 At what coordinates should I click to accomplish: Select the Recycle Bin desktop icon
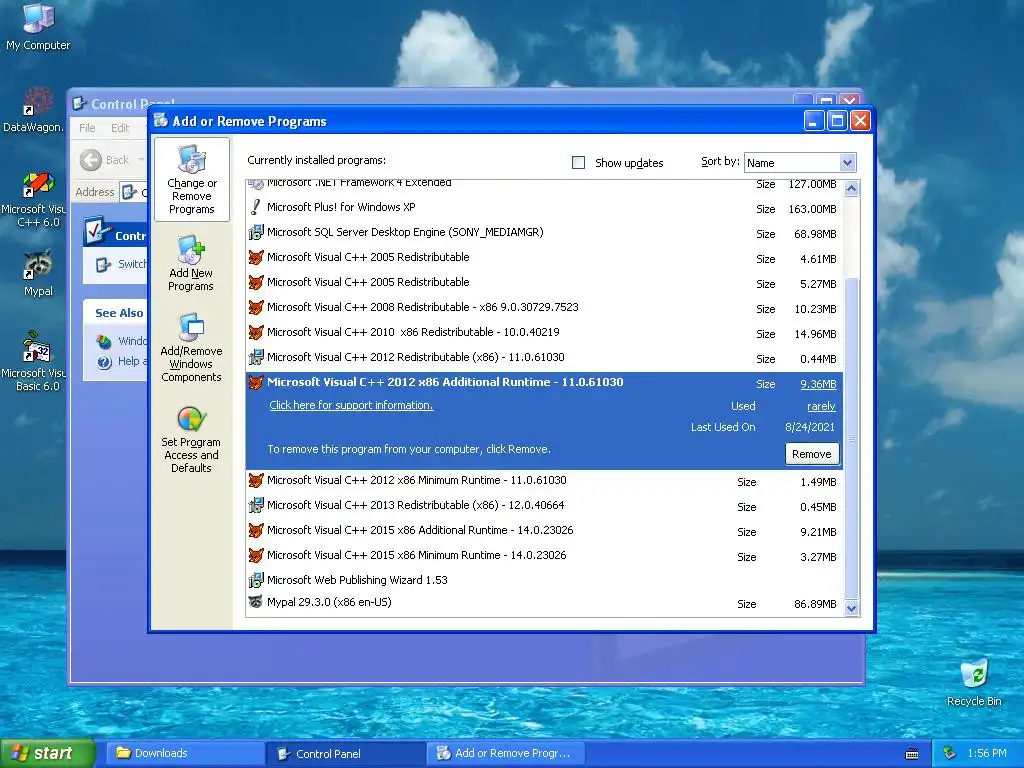[x=974, y=682]
